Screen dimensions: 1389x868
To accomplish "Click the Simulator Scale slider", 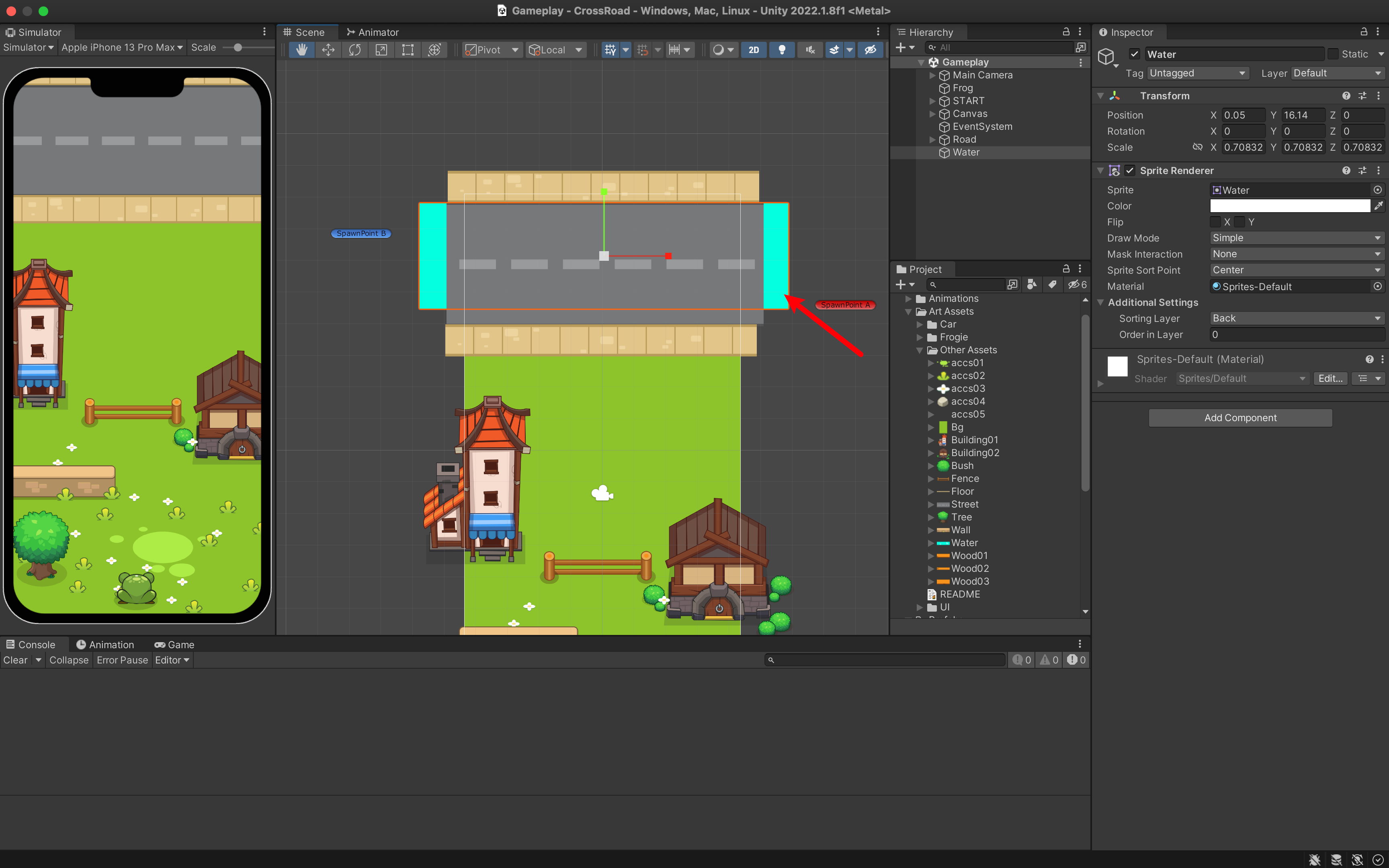I will click(248, 48).
